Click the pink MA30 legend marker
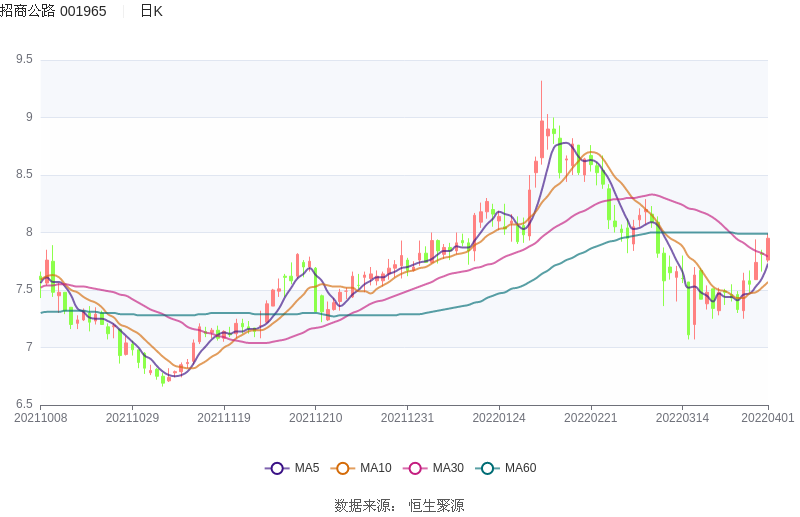The height and width of the screenshot is (517, 800). pyautogui.click(x=415, y=468)
